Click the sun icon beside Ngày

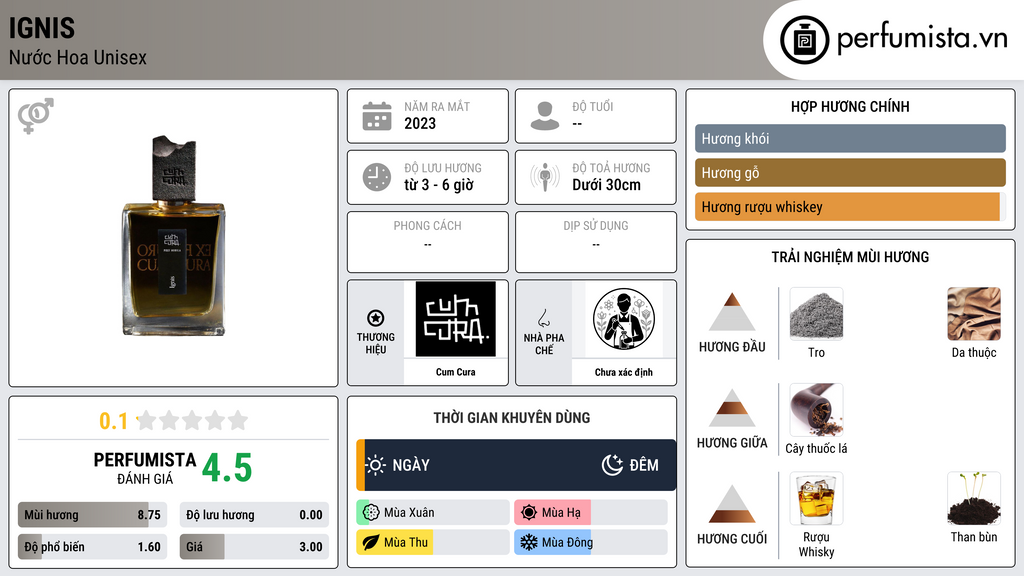[x=376, y=465]
